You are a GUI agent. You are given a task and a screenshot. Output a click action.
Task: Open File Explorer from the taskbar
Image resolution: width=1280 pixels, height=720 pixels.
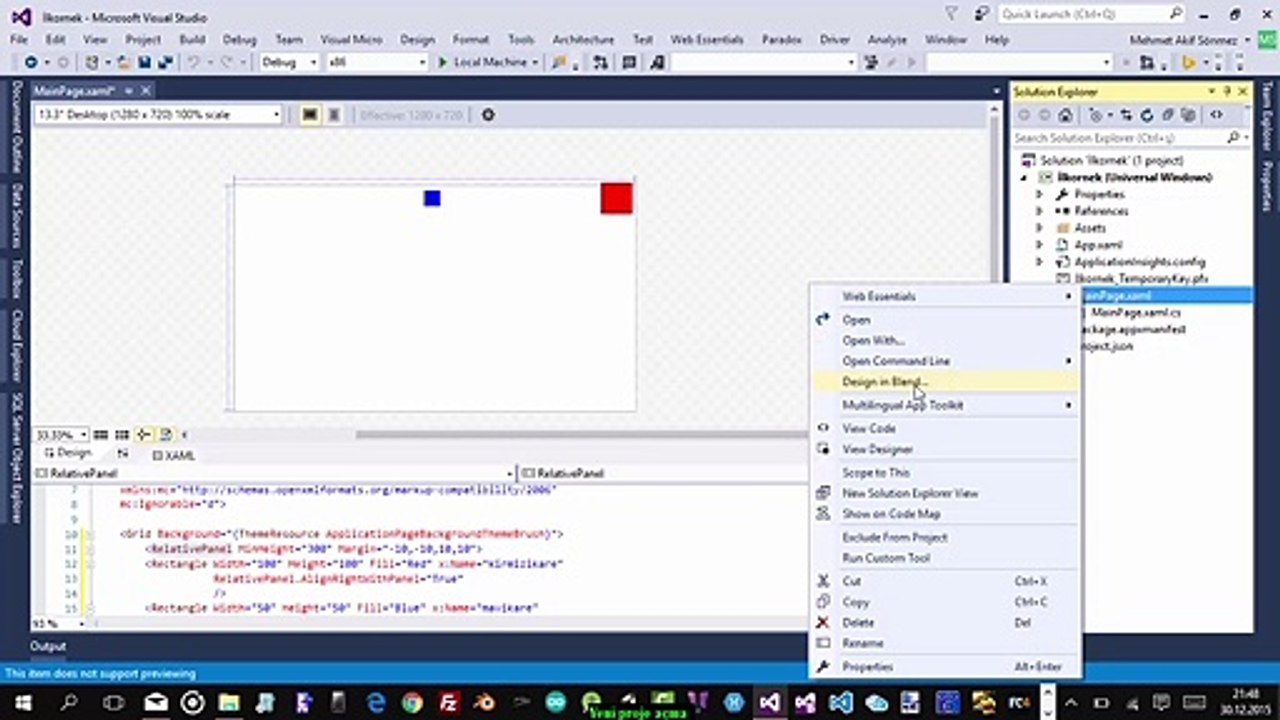229,702
